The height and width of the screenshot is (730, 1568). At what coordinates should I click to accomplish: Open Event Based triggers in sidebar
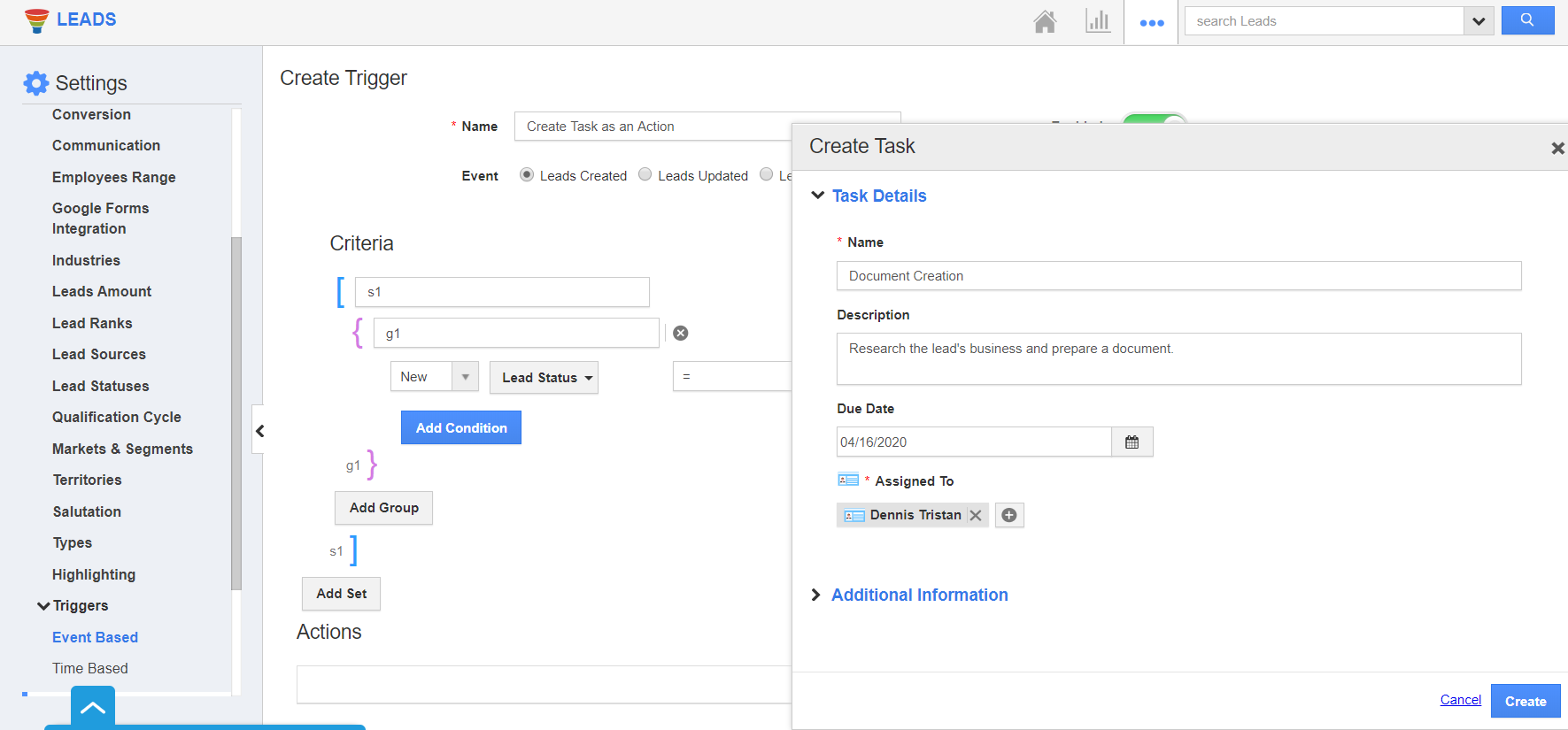point(95,637)
